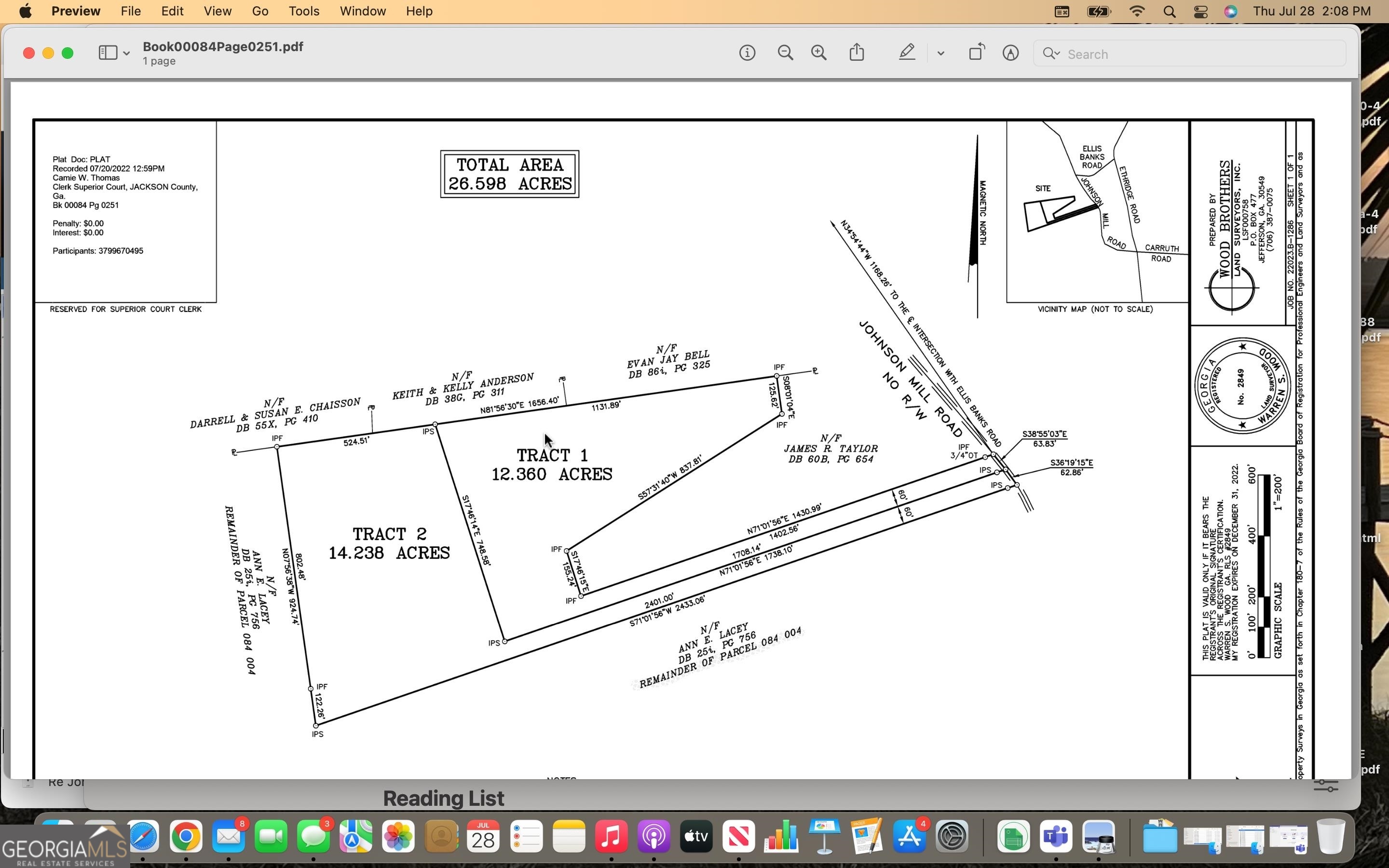Show the Markup toolbar icon
The image size is (1389, 868).
1010,54
